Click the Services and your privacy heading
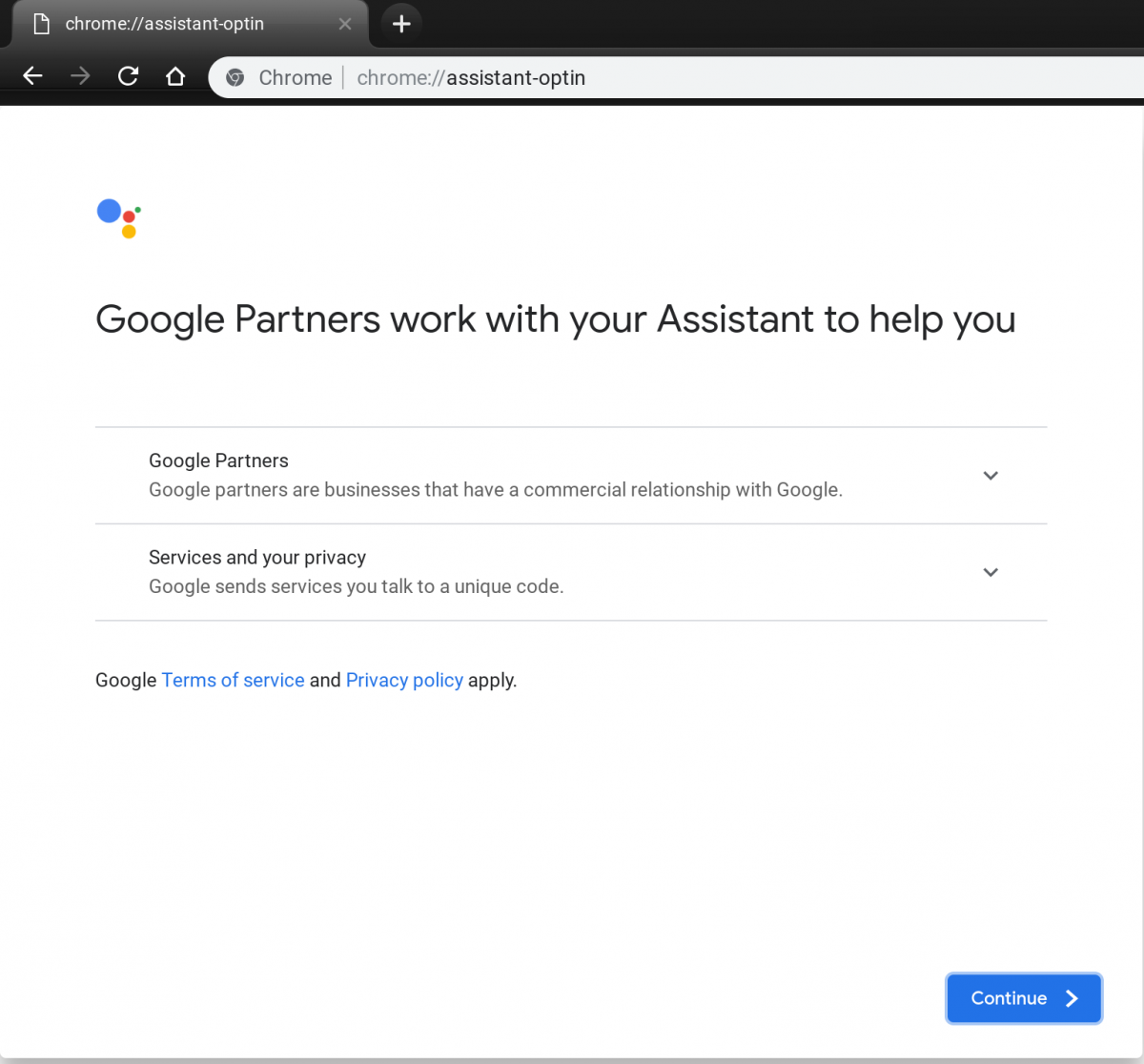The height and width of the screenshot is (1064, 1144). [x=256, y=557]
